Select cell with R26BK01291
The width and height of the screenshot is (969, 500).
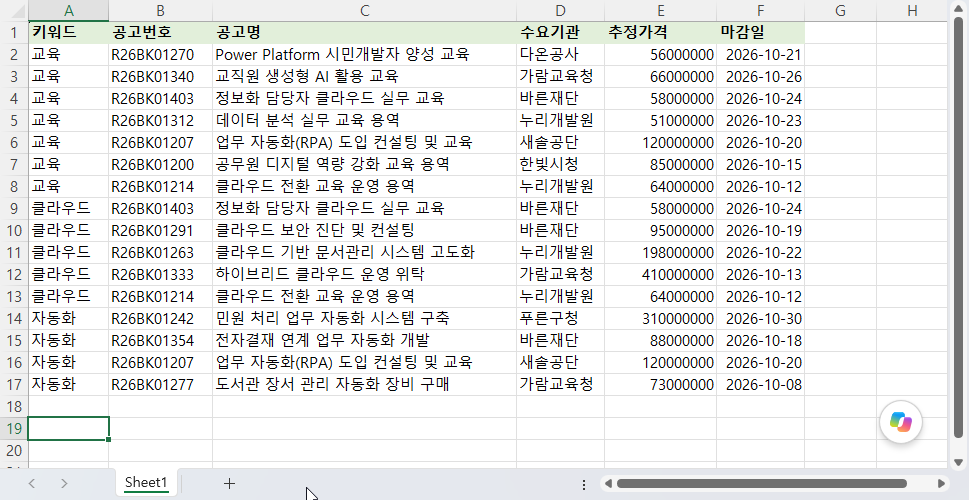(x=161, y=231)
